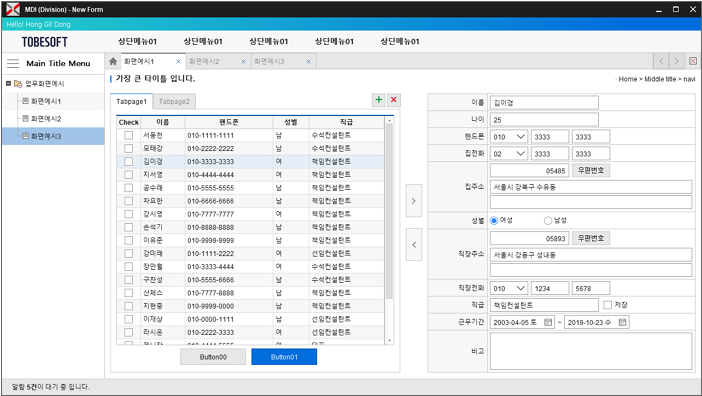Image resolution: width=702 pixels, height=396 pixels.
Task: Click the work phone field 5678
Action: click(591, 289)
